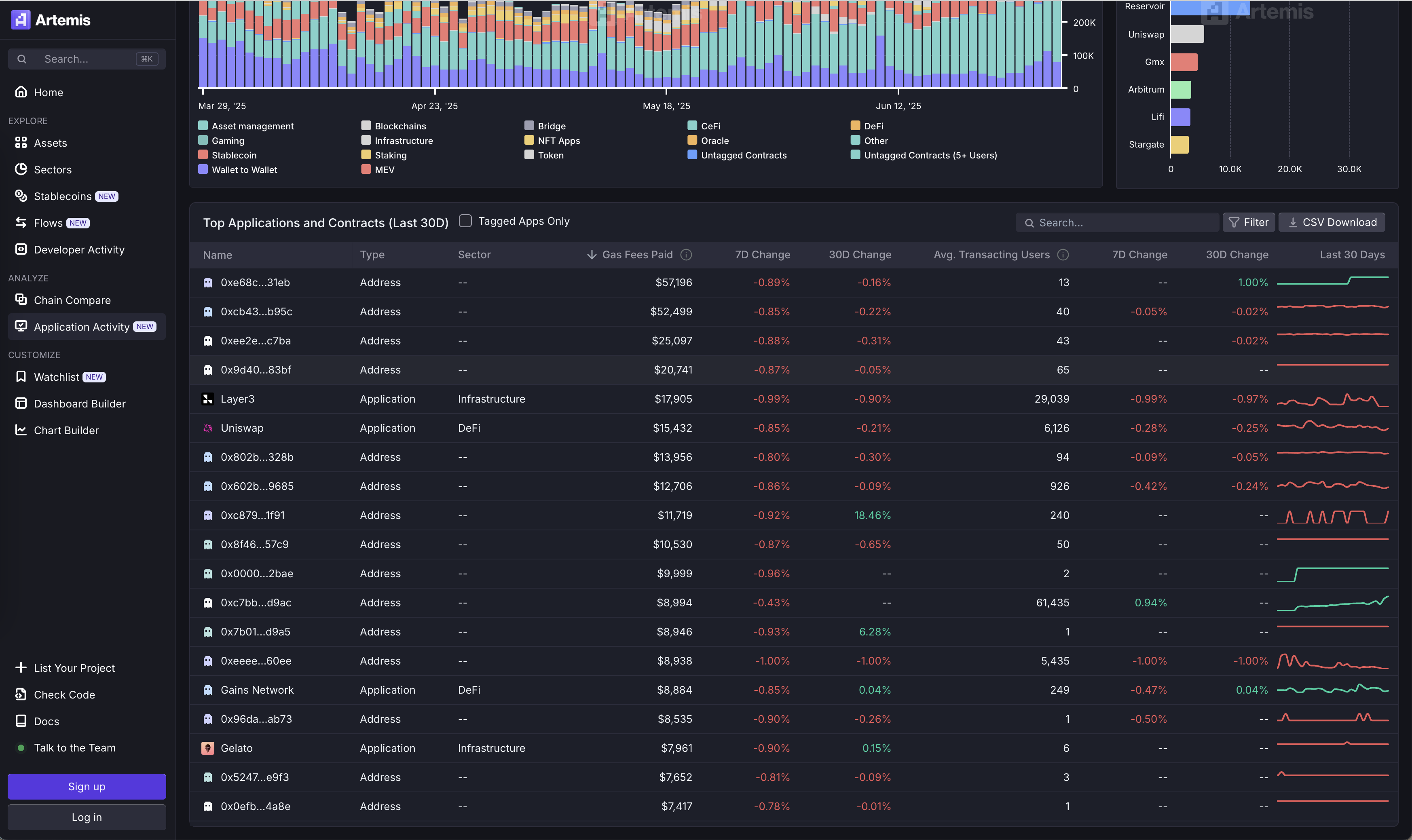
Task: Toggle the DeFi legend swatch
Action: 855,125
